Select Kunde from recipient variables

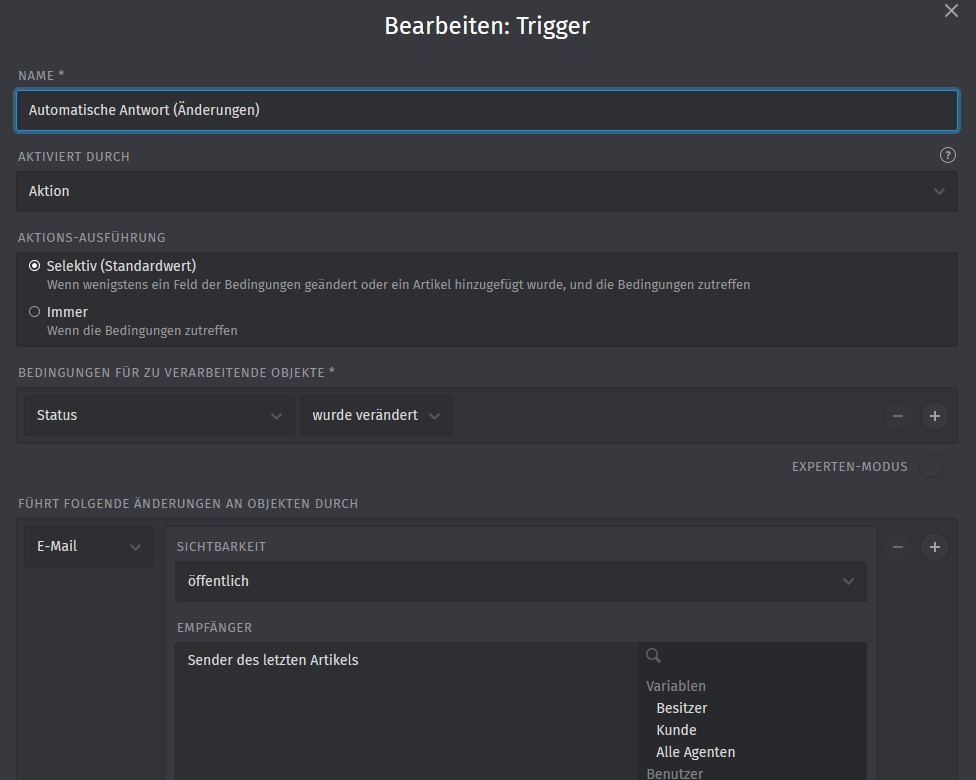click(x=676, y=730)
